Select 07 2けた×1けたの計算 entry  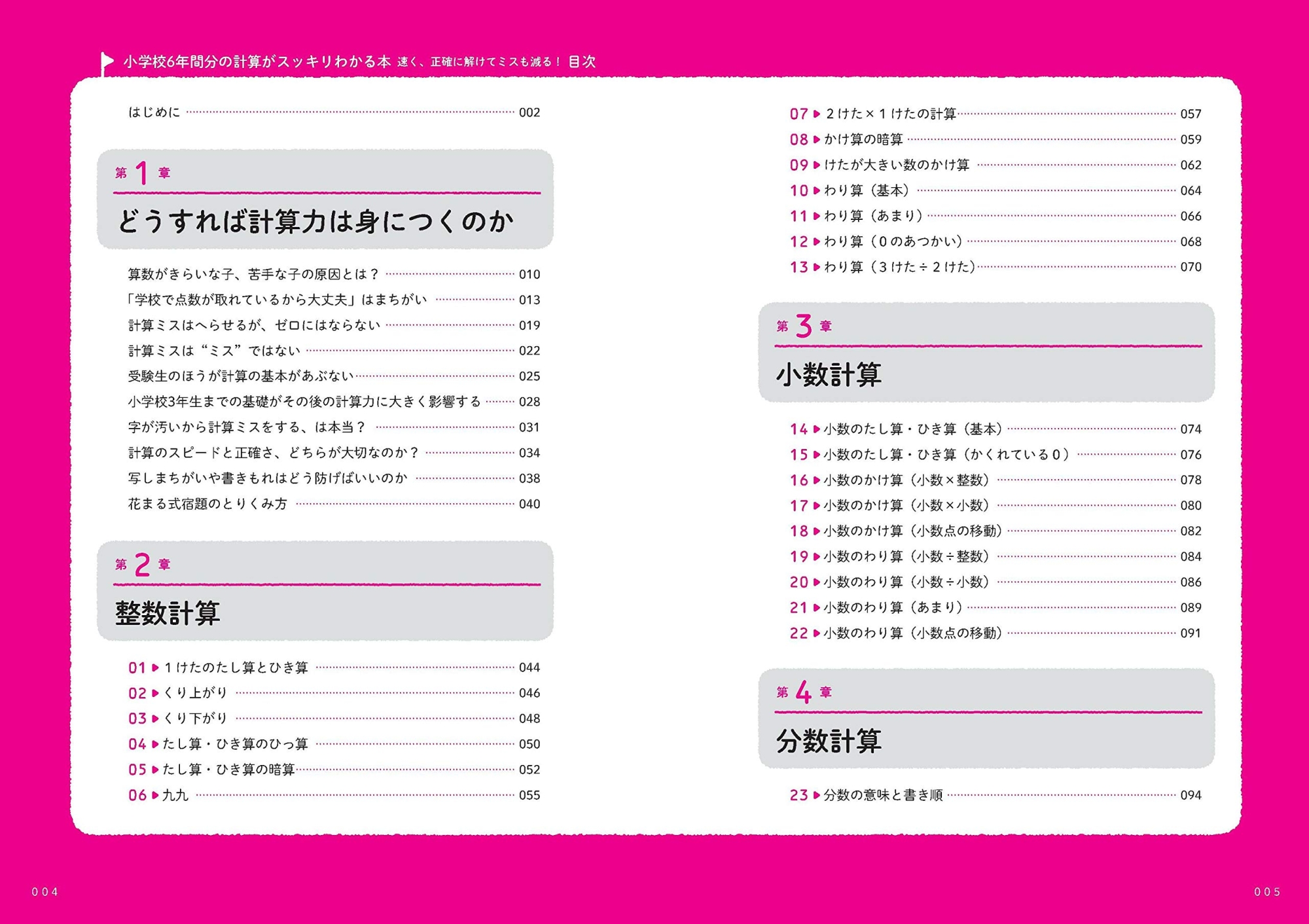995,114
